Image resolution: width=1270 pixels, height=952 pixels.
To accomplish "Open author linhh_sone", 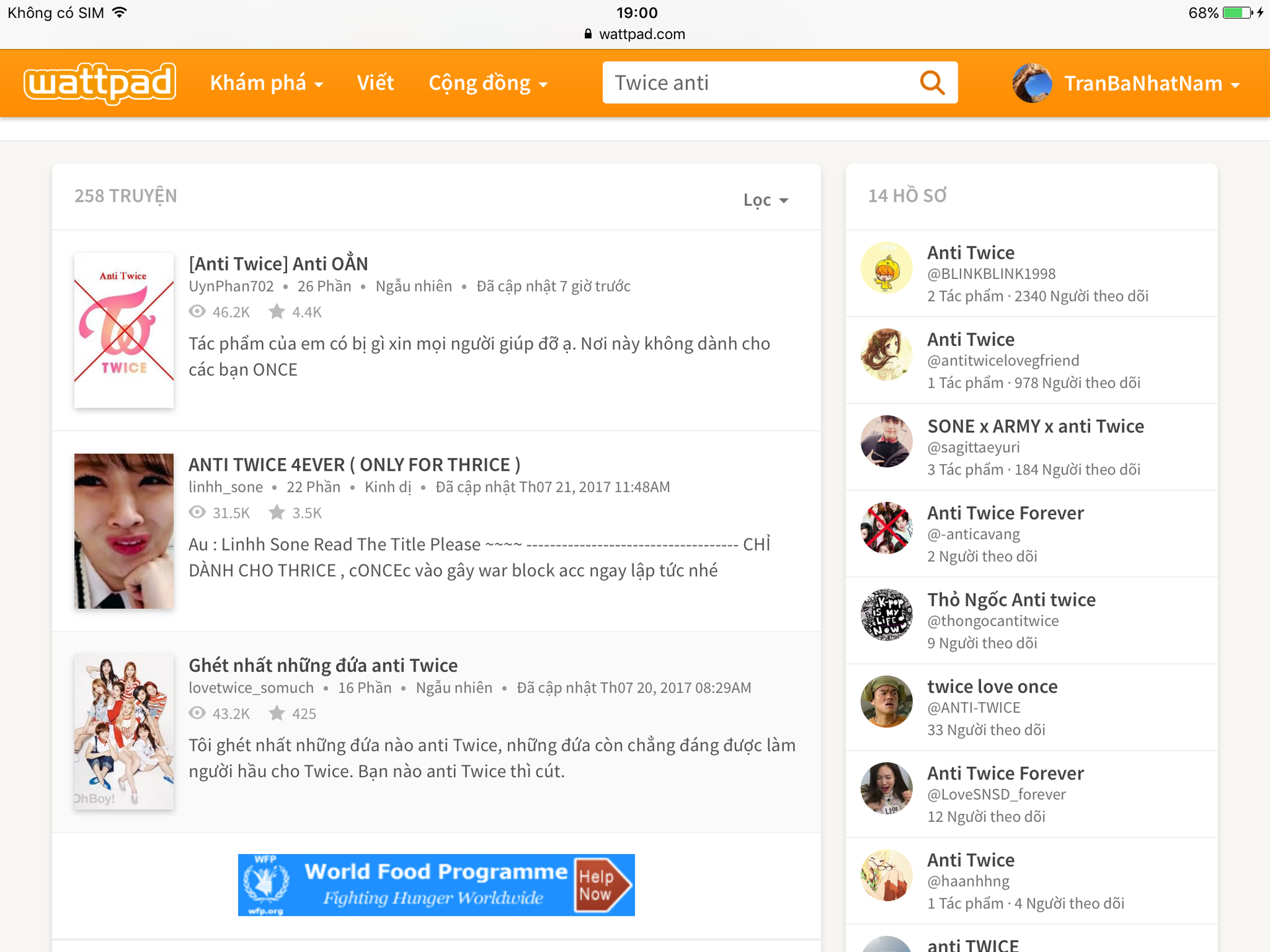I will click(x=226, y=487).
